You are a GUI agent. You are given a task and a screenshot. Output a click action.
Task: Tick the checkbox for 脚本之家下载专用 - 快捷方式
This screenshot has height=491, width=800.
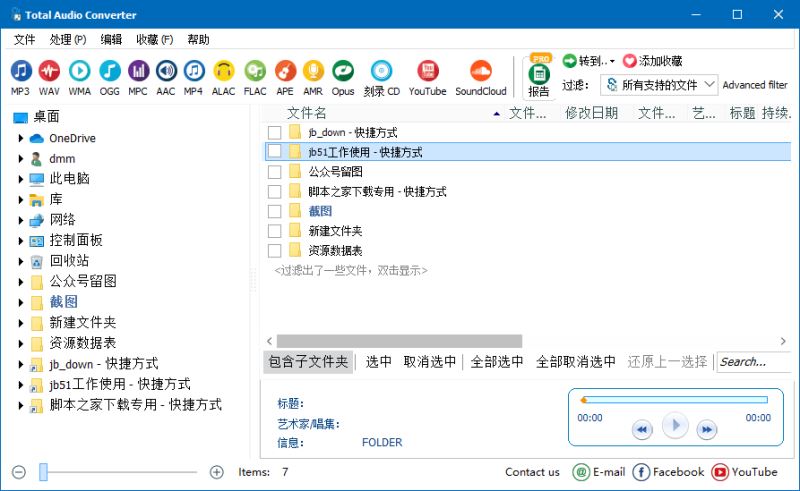pyautogui.click(x=274, y=192)
